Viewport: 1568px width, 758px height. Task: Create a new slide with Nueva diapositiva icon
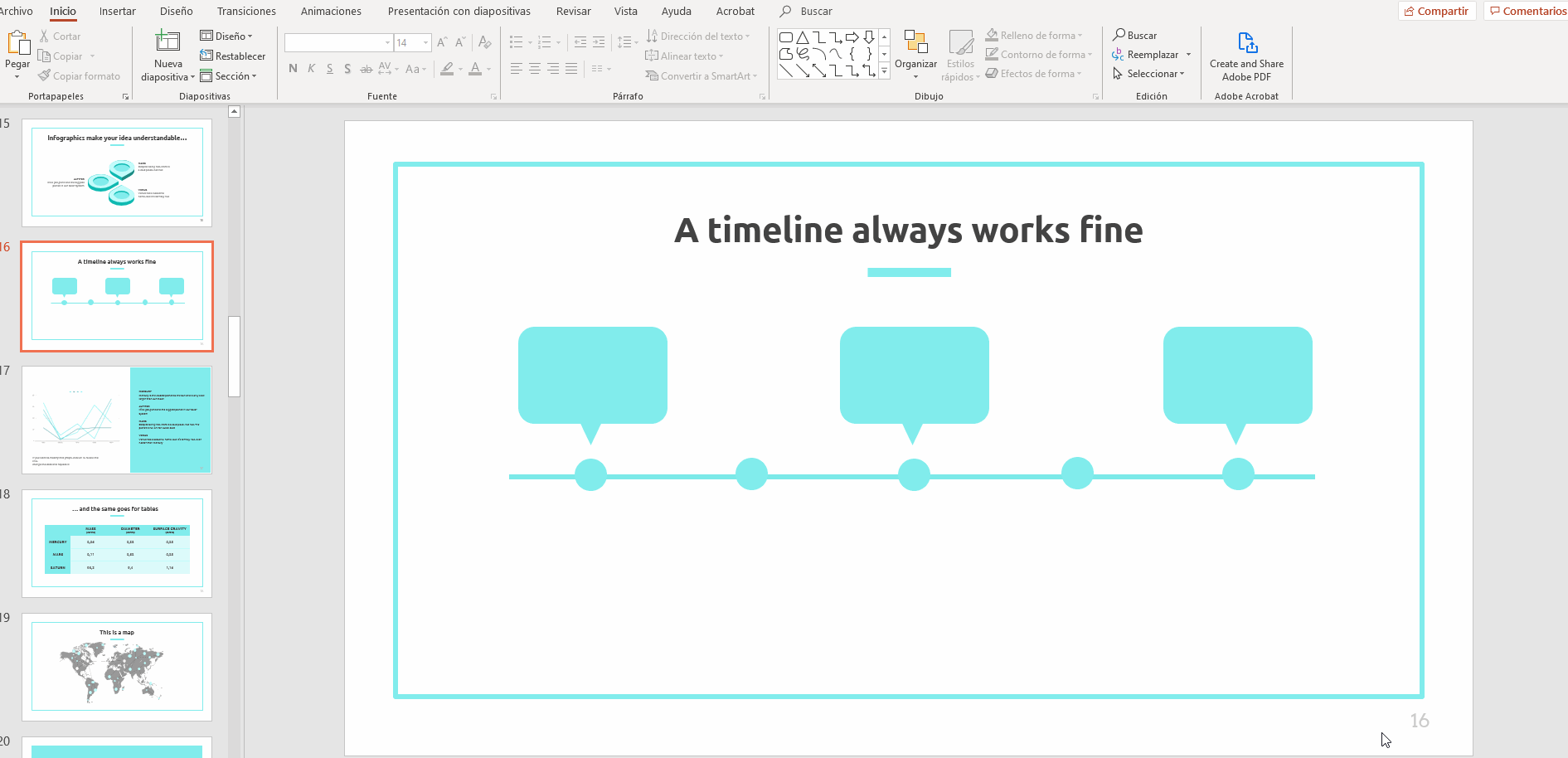point(167,41)
